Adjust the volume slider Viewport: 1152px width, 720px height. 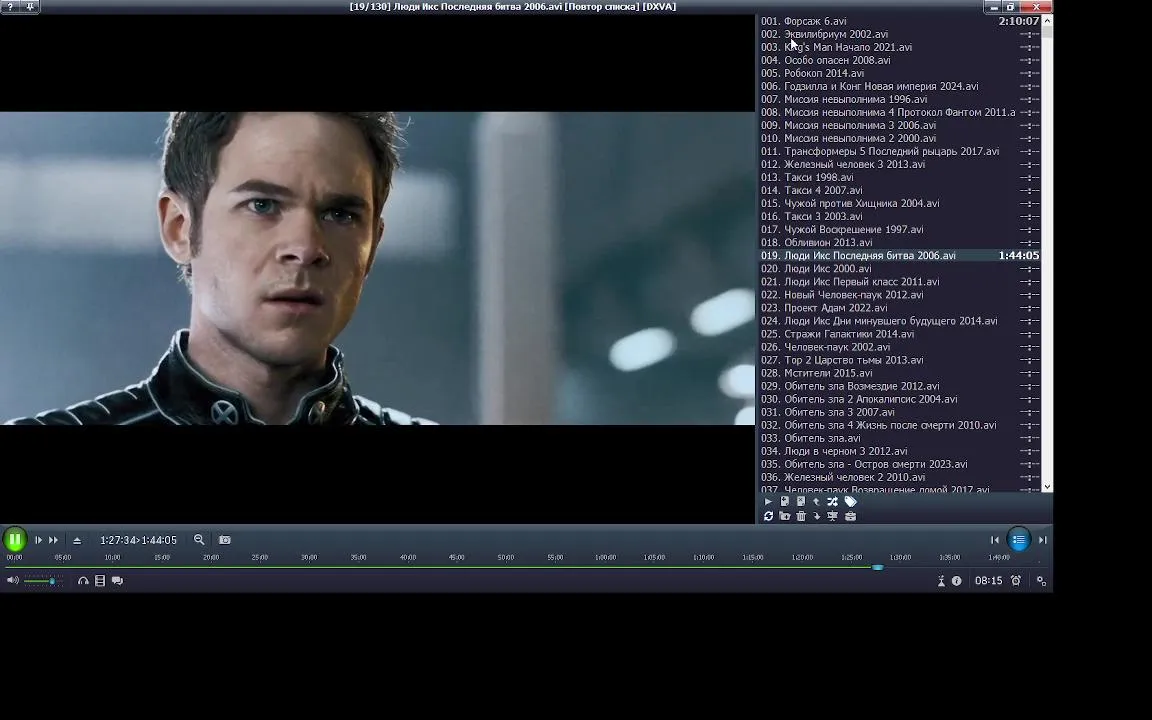click(x=43, y=581)
